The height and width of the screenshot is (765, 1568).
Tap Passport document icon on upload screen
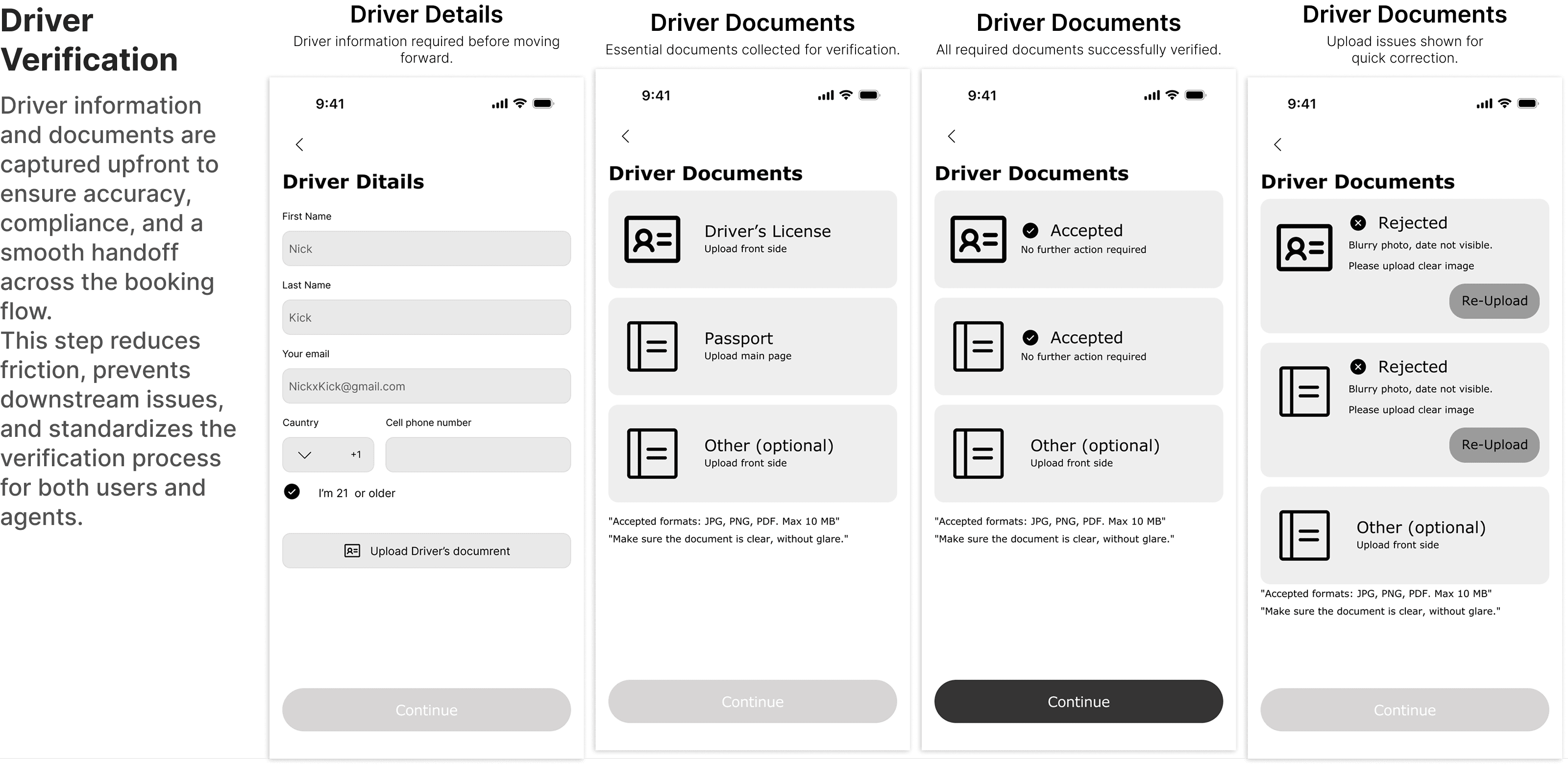tap(652, 346)
